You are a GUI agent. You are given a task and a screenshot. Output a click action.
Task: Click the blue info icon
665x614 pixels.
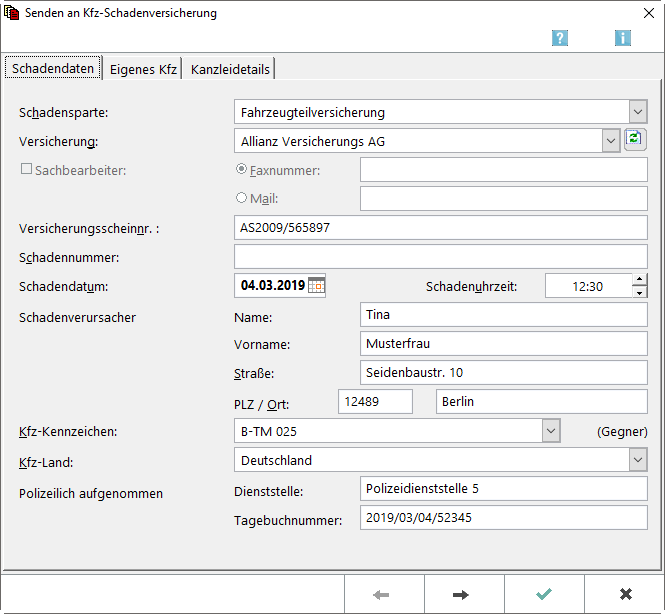point(623,38)
